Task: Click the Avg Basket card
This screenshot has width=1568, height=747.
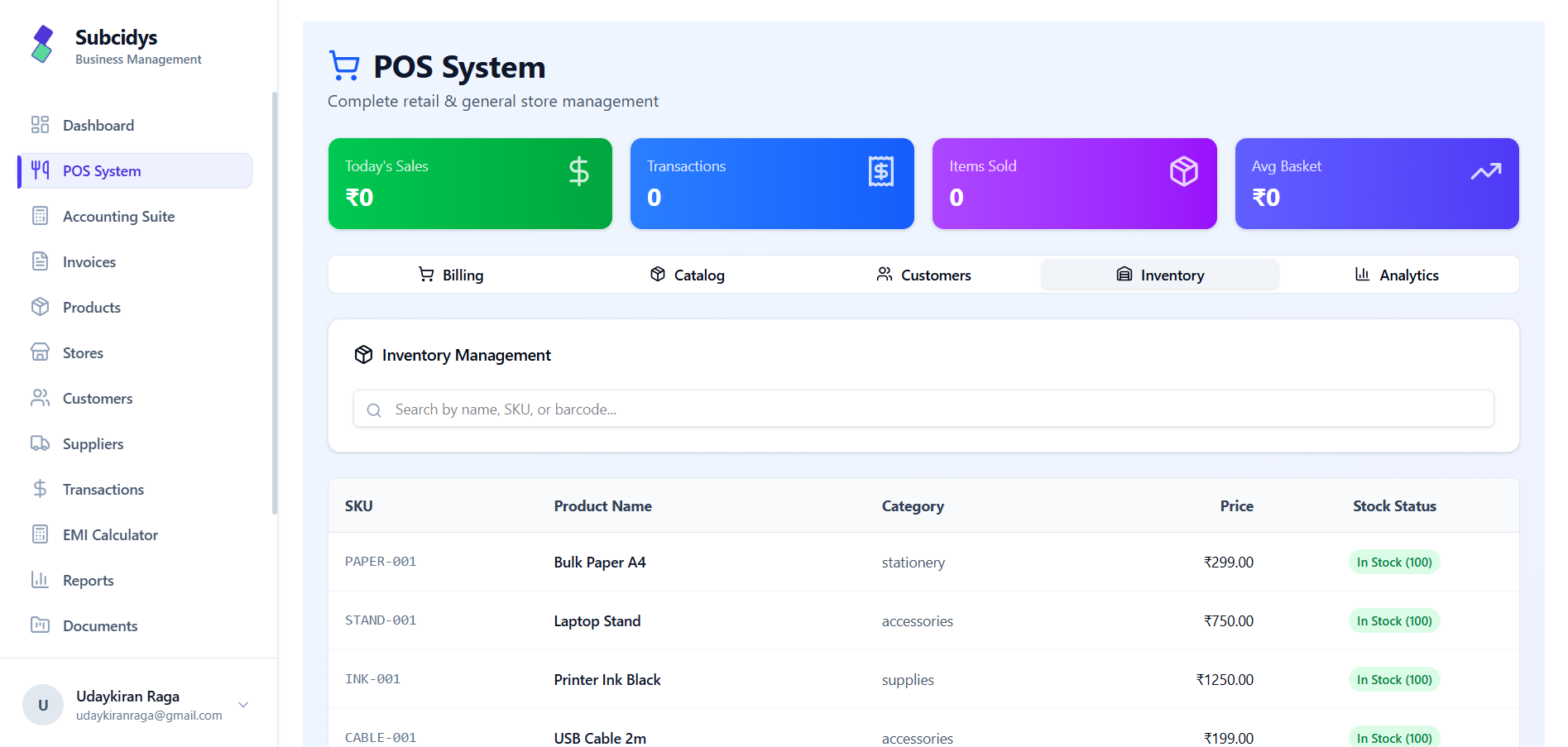Action: (x=1377, y=184)
